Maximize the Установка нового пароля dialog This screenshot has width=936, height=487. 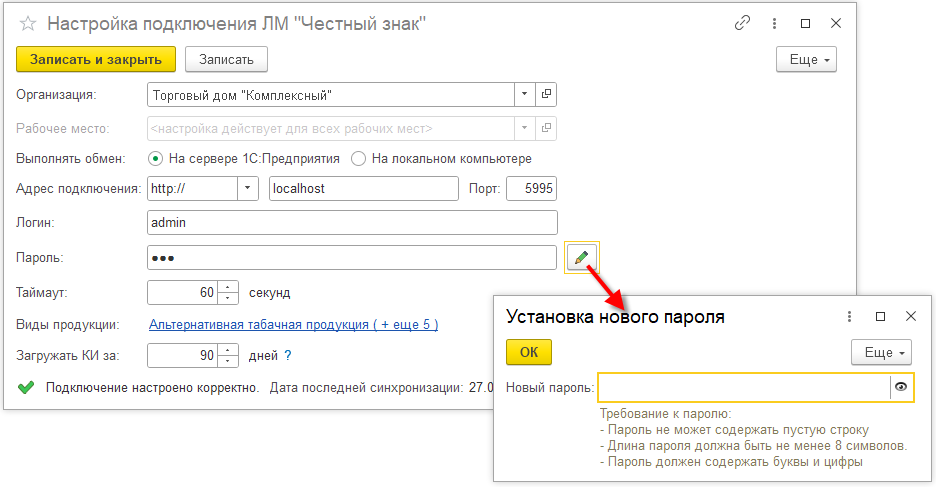880,316
